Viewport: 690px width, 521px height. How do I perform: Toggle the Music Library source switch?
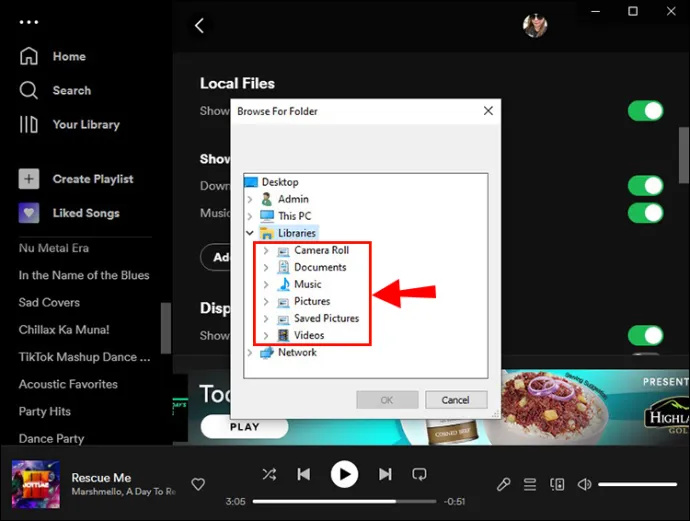pos(646,213)
